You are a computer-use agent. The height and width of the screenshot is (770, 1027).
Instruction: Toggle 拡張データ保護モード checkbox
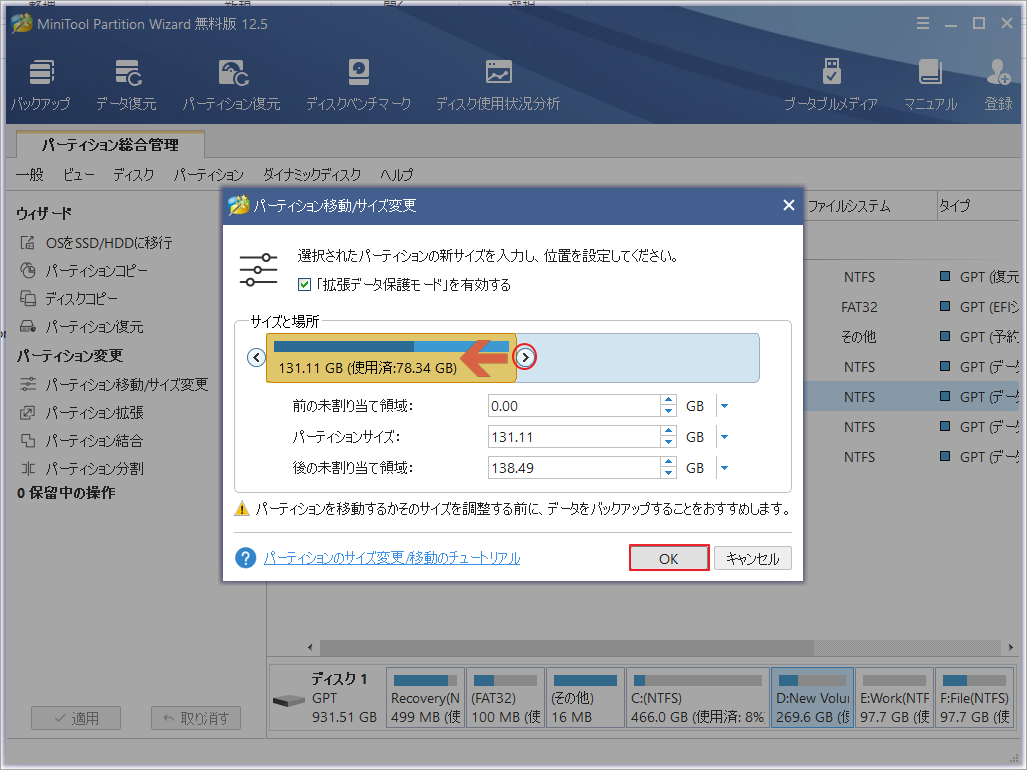tap(304, 285)
